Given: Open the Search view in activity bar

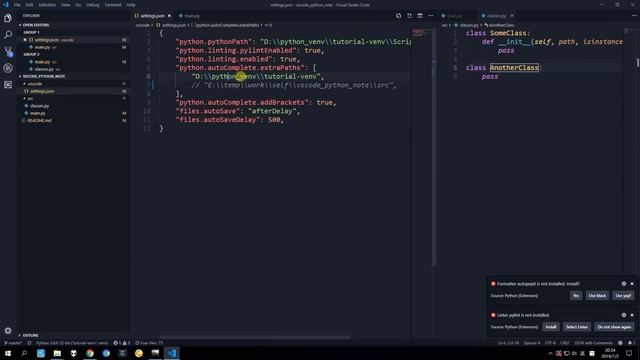Looking at the screenshot, I should point(8,35).
